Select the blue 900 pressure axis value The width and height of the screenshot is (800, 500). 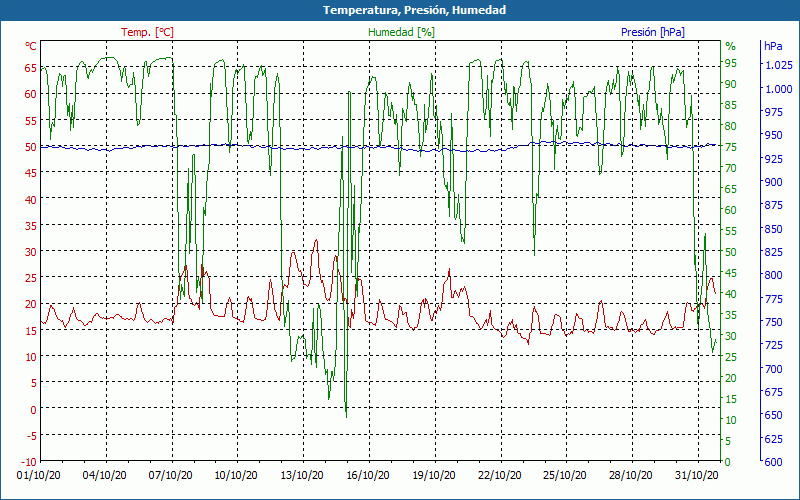click(773, 182)
